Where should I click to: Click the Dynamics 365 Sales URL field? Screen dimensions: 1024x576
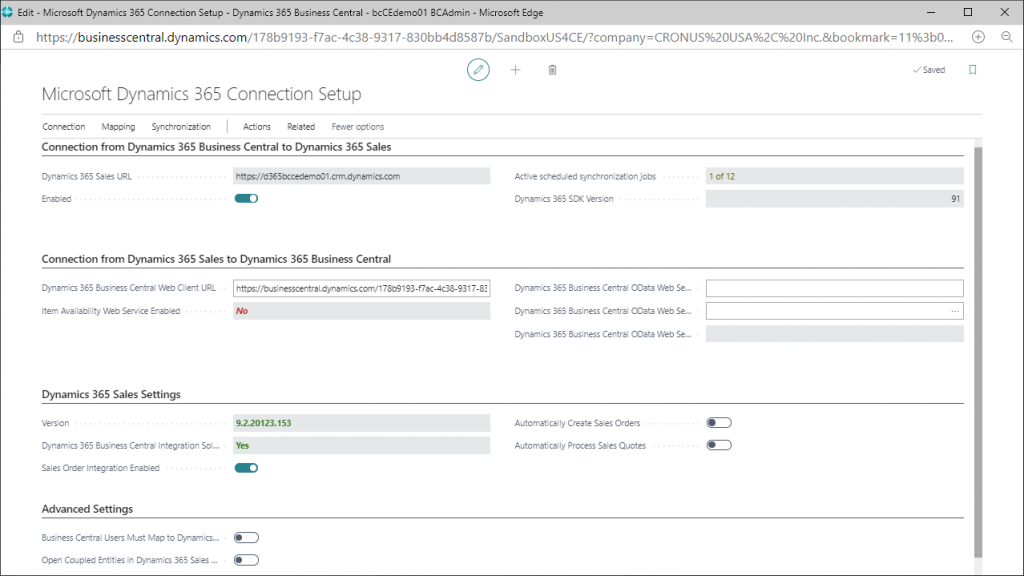[x=361, y=176]
